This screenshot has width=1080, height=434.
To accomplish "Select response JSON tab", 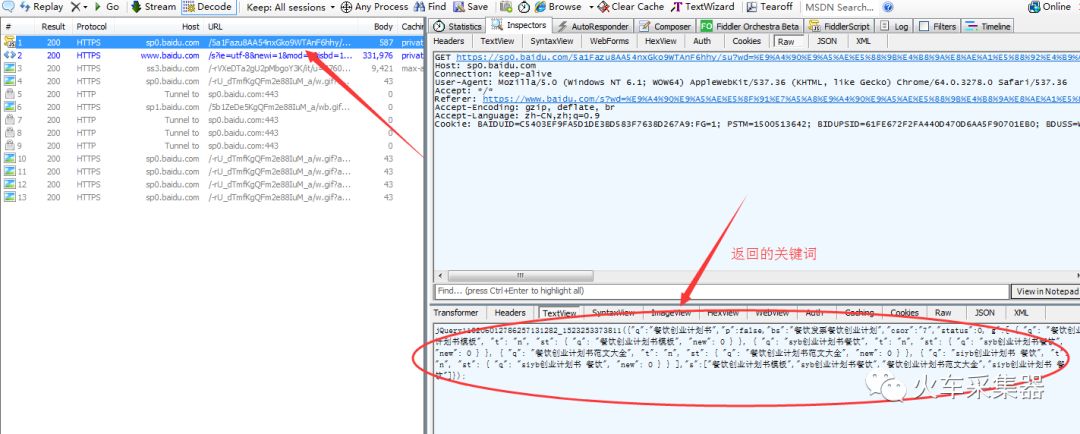I will (984, 313).
